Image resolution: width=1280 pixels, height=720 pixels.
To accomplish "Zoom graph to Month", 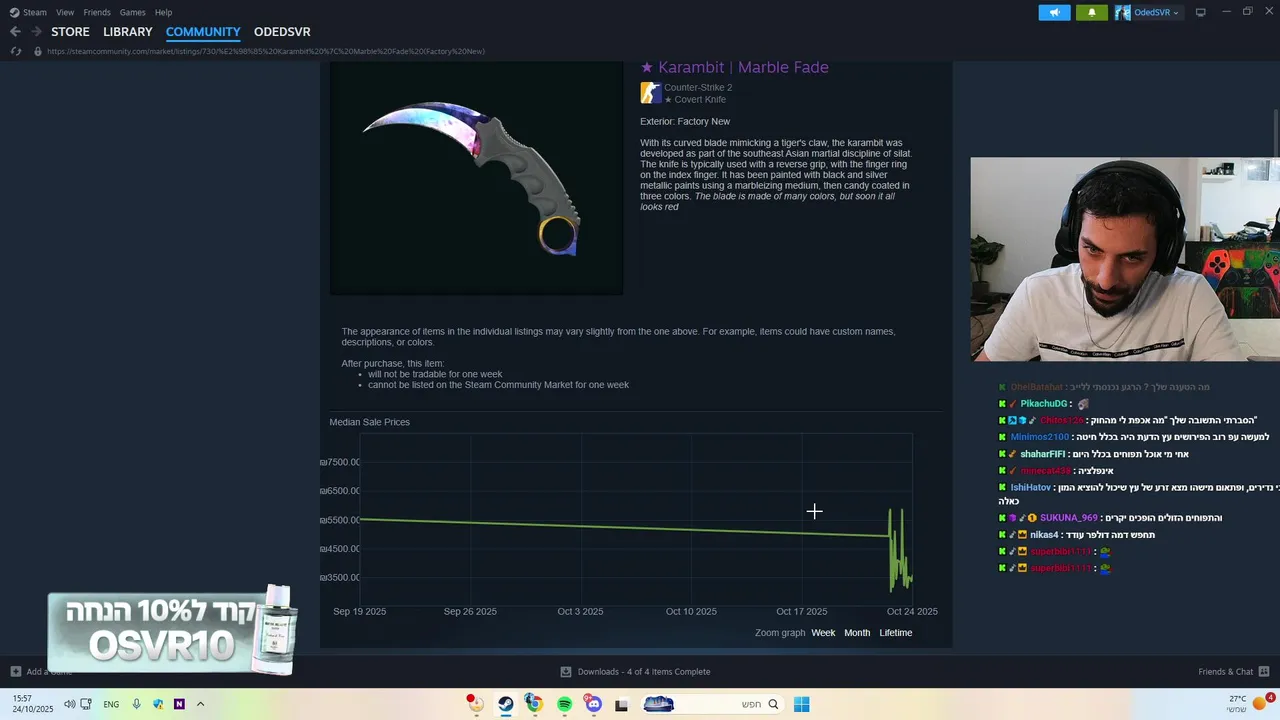I will [857, 633].
